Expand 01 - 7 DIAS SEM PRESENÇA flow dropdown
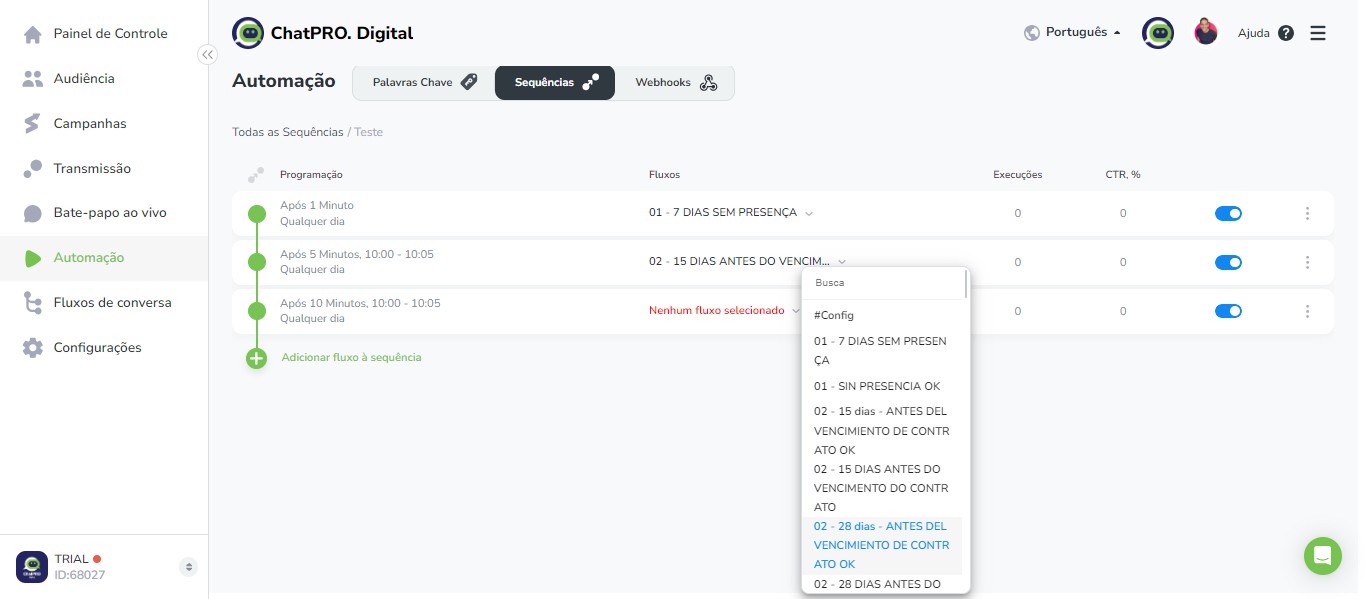 tap(731, 213)
